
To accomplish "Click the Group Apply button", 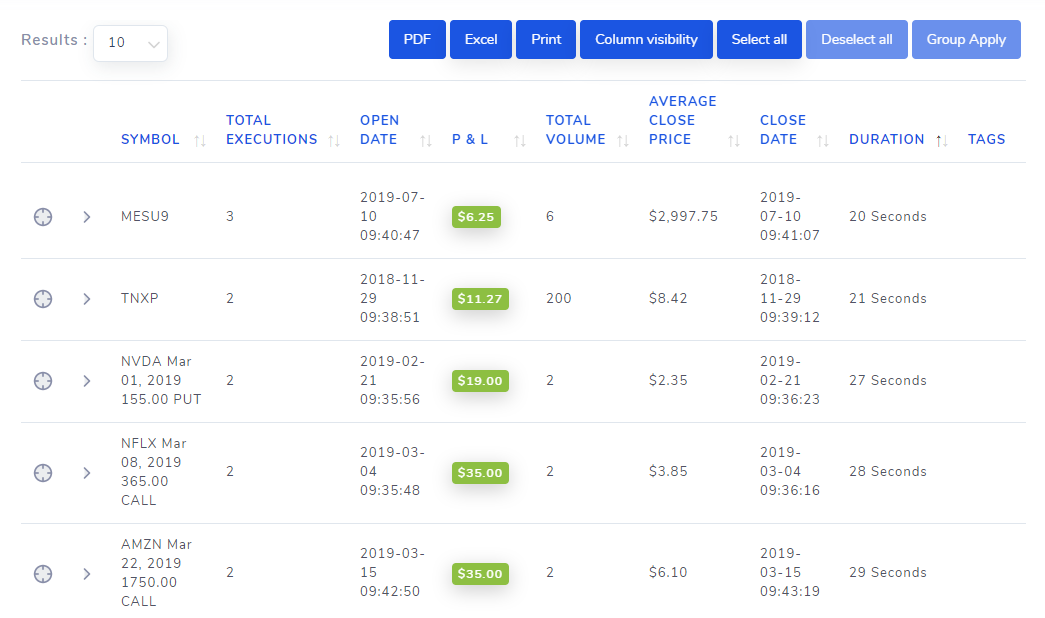I will pos(966,39).
